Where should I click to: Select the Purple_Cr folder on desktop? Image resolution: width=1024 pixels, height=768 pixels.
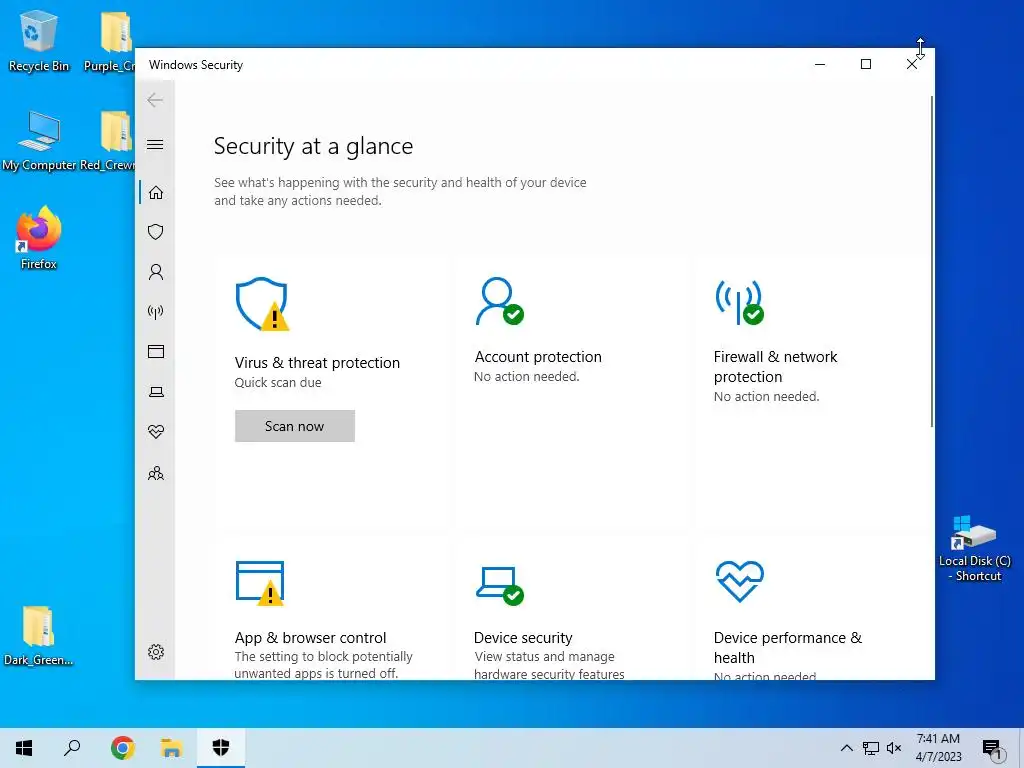click(x=110, y=42)
